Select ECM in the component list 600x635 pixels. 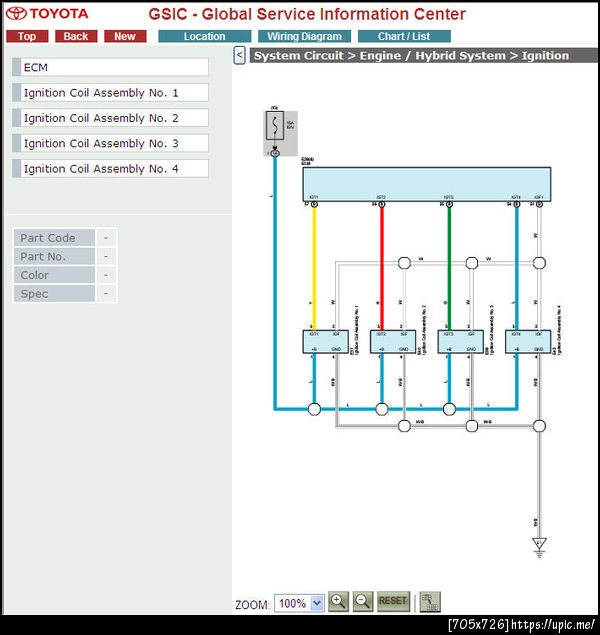pos(111,67)
